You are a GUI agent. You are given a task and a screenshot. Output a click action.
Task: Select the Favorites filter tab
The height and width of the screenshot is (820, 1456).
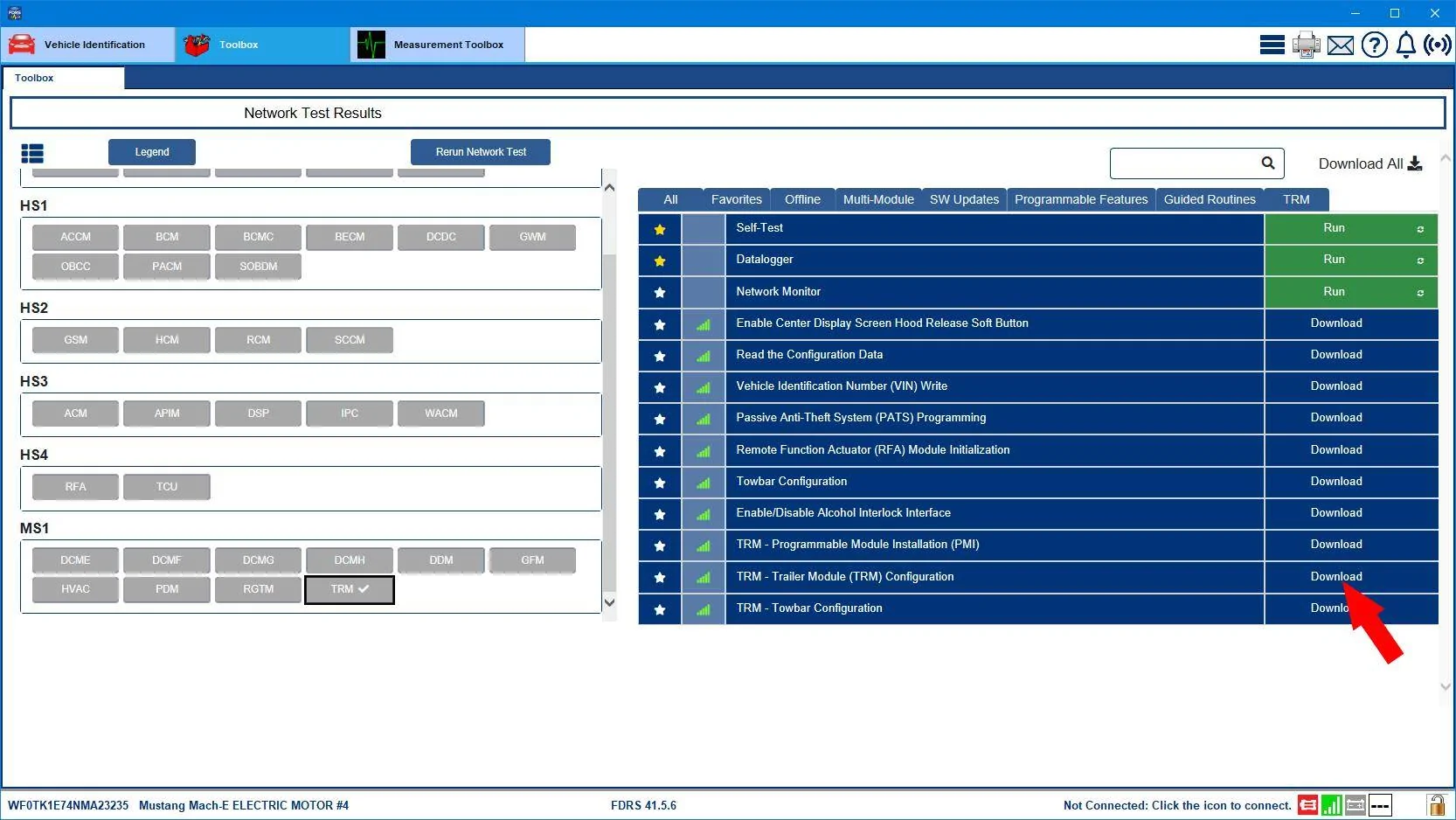tap(736, 199)
